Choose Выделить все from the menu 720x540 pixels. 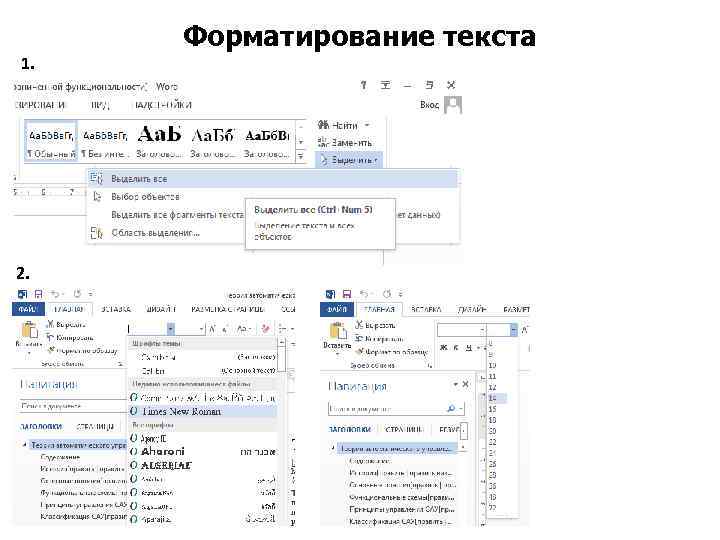(273, 179)
